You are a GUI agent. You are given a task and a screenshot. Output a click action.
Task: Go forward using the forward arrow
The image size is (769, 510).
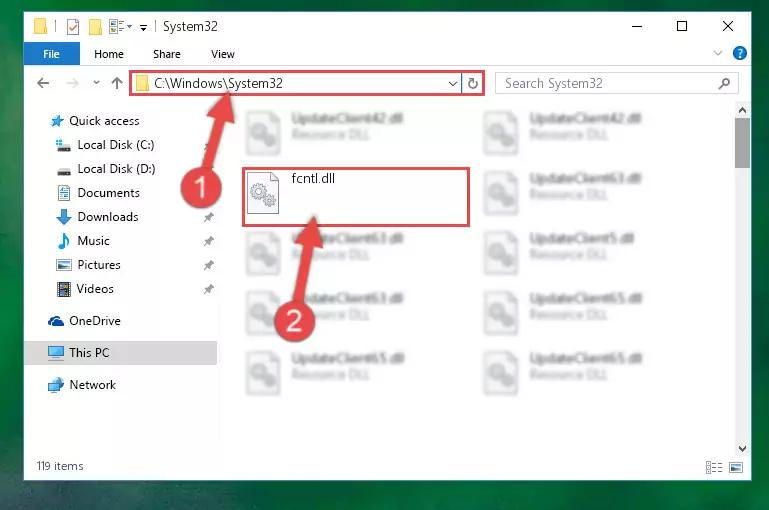pyautogui.click(x=73, y=83)
